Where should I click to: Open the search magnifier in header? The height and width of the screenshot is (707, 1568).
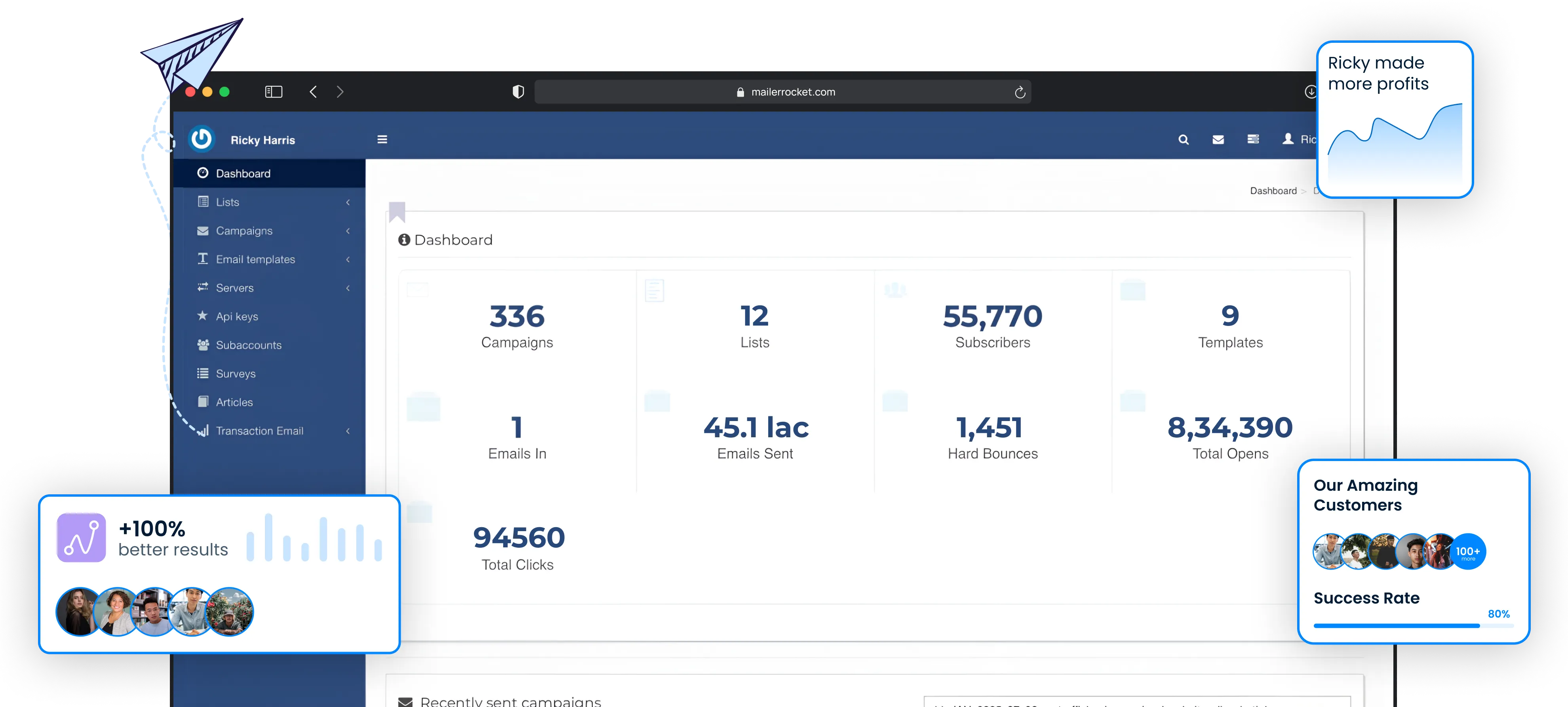pyautogui.click(x=1183, y=139)
